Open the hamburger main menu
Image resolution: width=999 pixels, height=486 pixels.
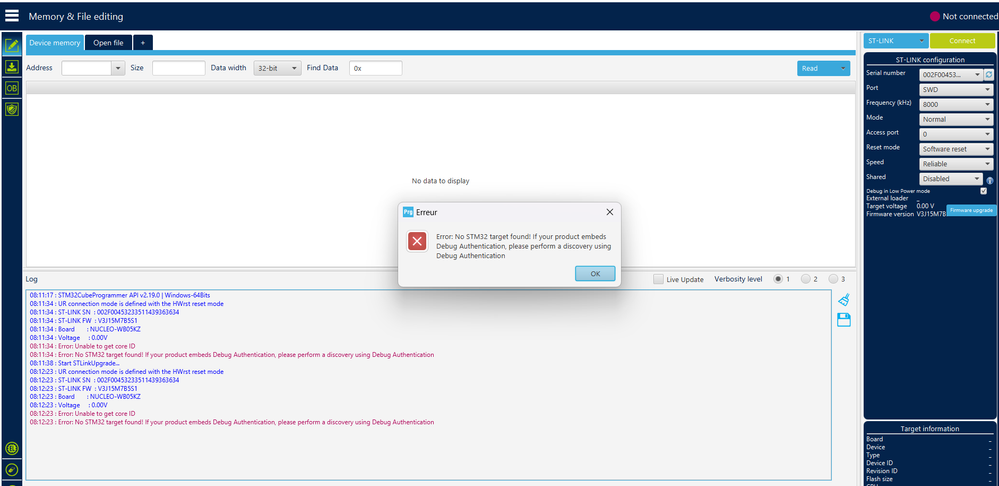[x=11, y=16]
